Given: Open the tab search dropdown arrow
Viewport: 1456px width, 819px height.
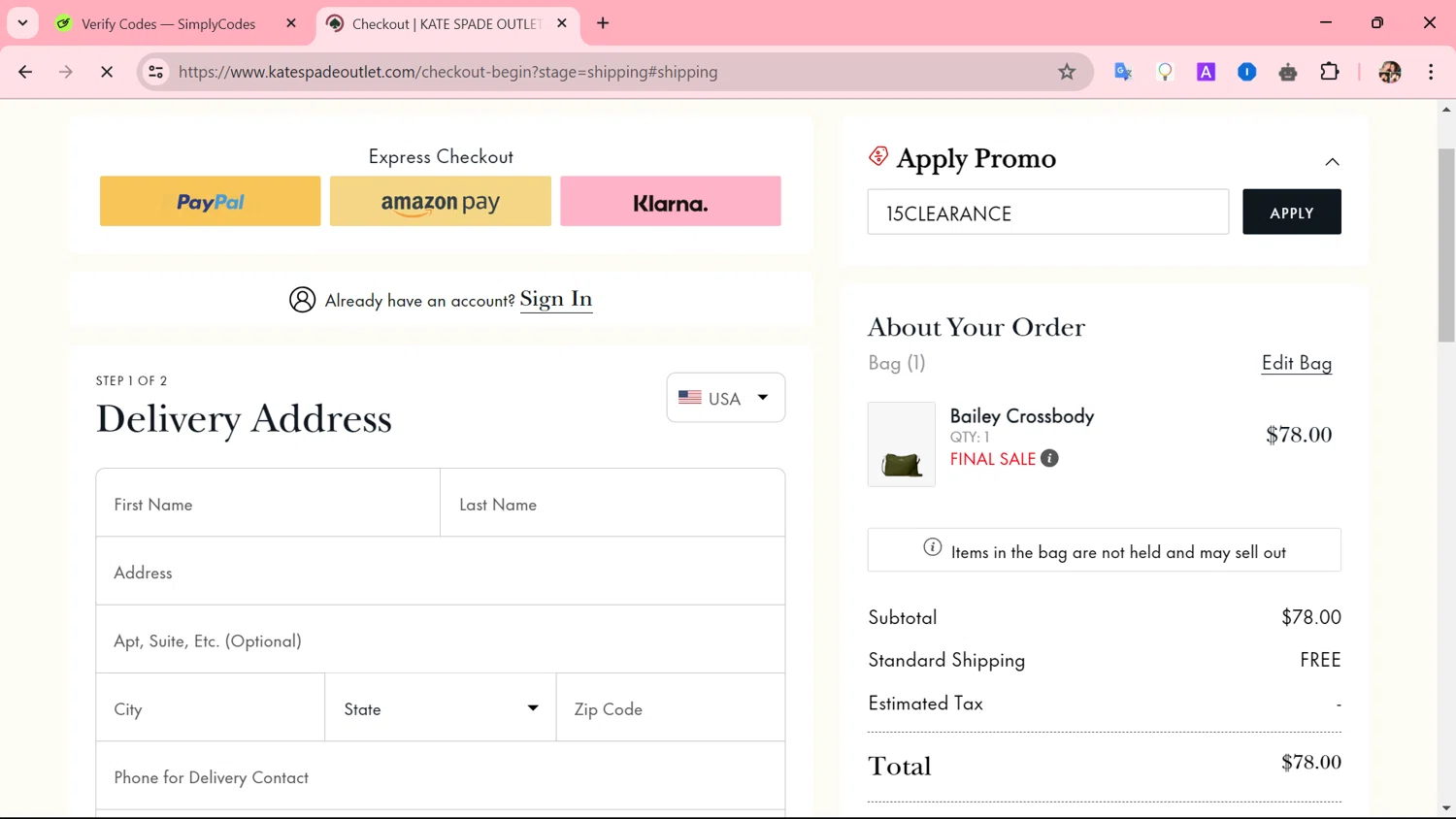Looking at the screenshot, I should (22, 22).
